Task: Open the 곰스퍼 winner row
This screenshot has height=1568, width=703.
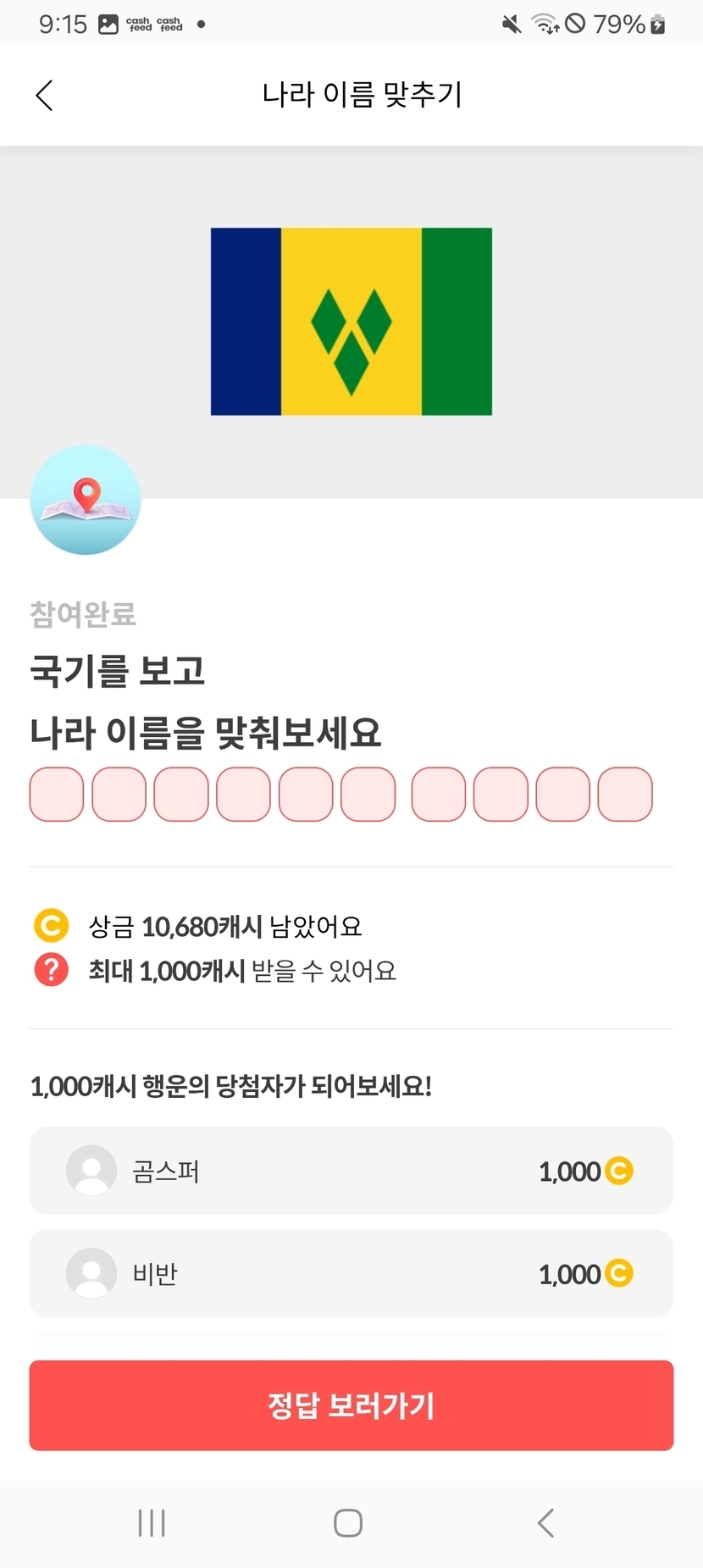Action: pos(351,1171)
